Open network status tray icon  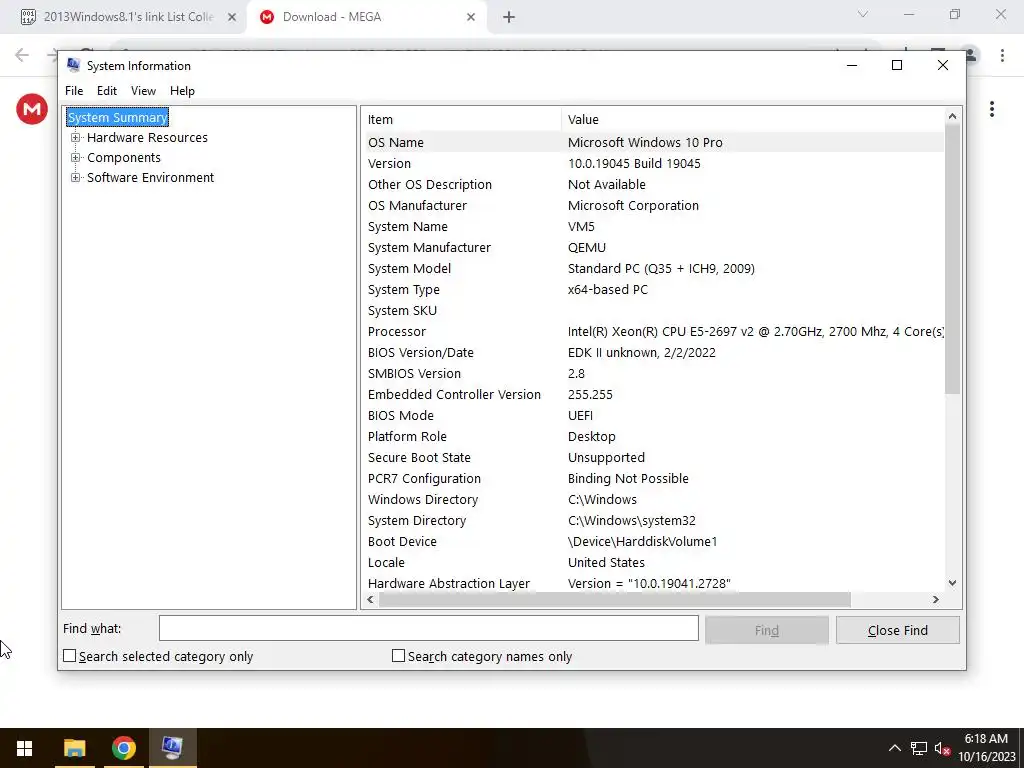919,748
